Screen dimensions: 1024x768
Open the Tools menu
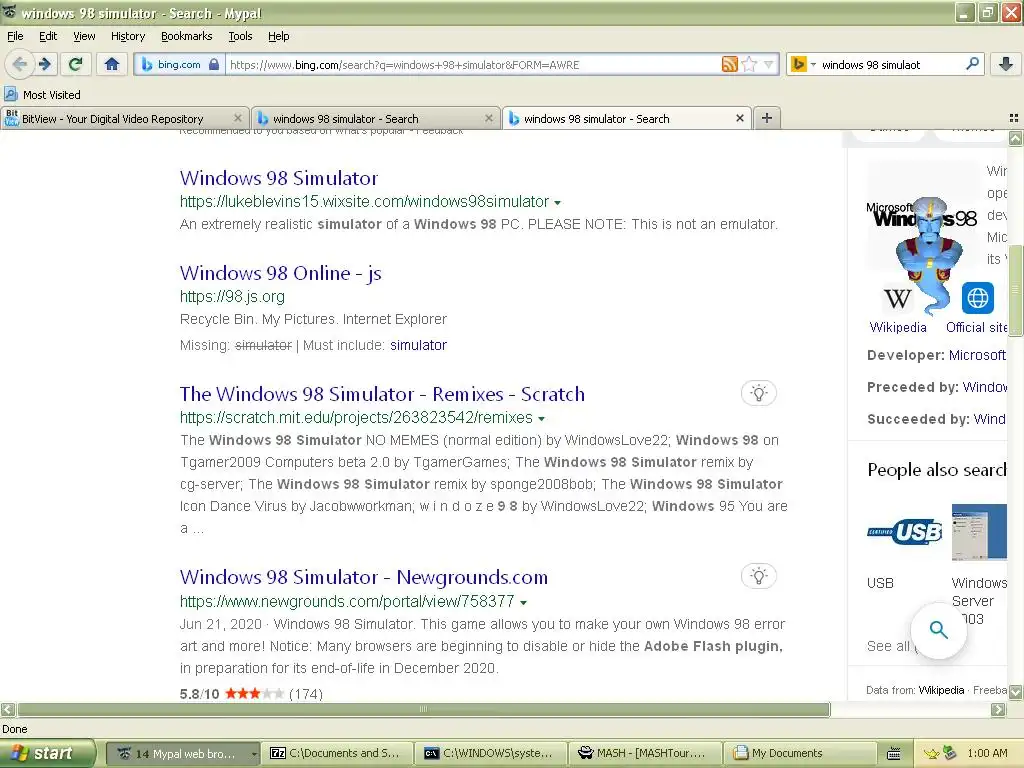[x=240, y=36]
